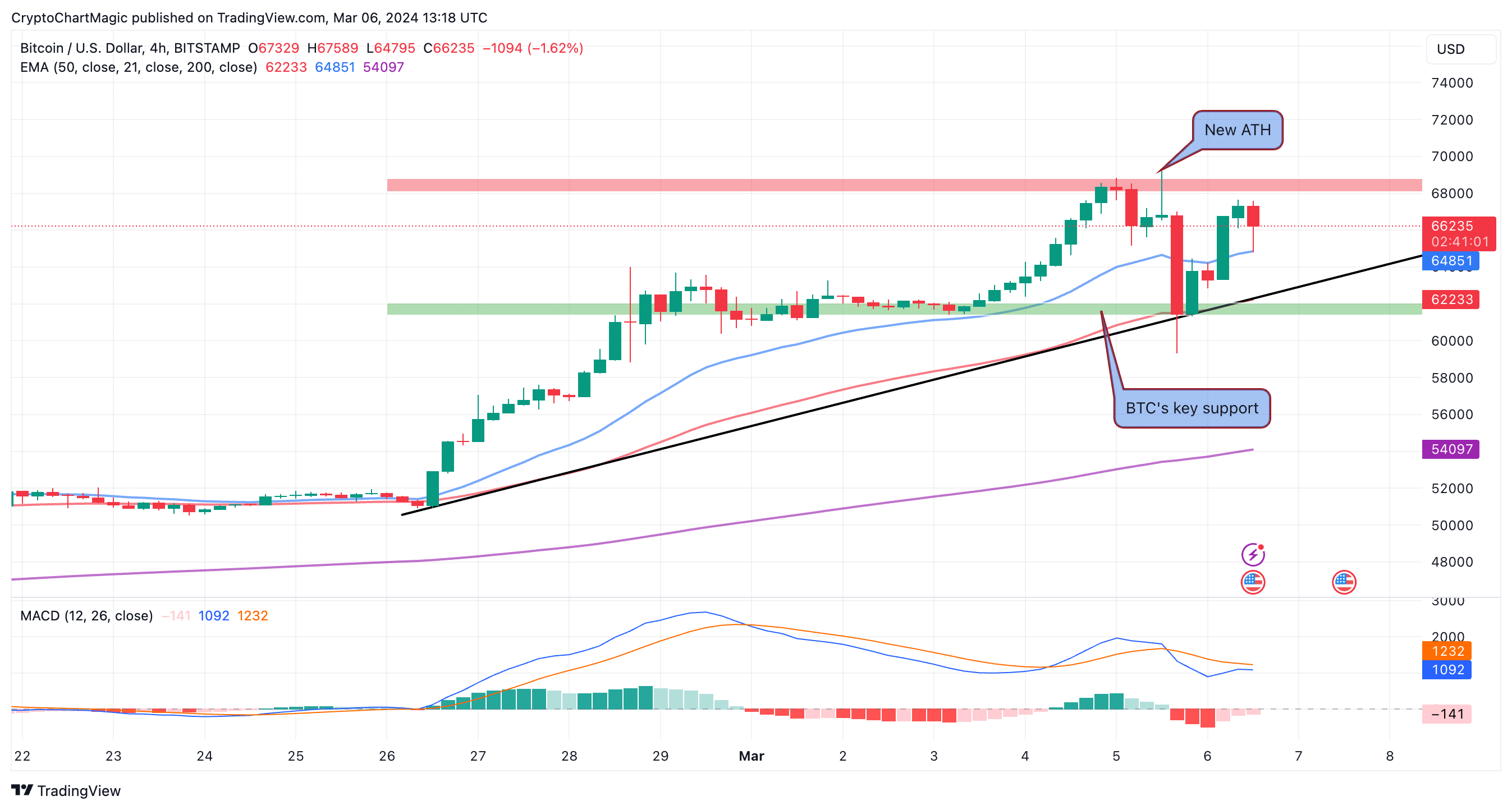The width and height of the screenshot is (1512, 810).
Task: Click the 48000 price axis label
Action: point(1452,562)
